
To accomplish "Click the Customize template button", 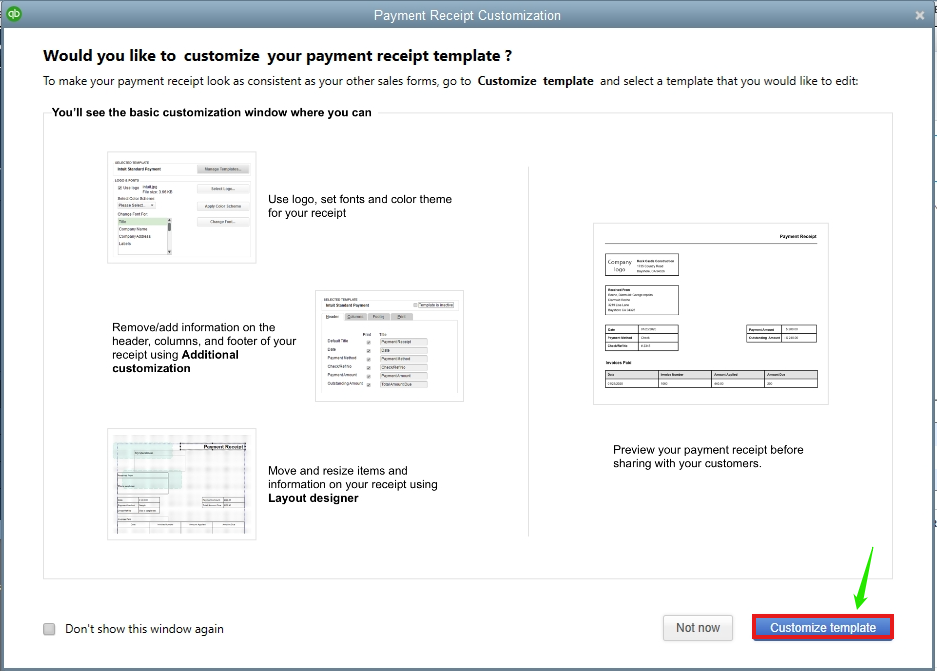I will [822, 627].
